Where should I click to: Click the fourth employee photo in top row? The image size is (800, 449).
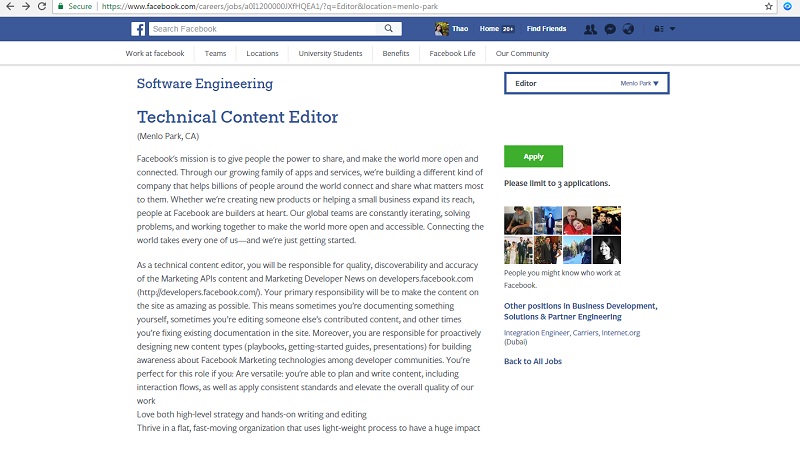tap(607, 220)
